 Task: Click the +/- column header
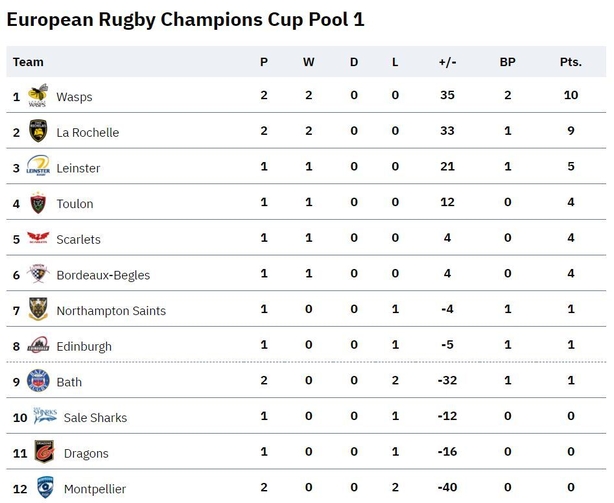[x=447, y=62]
